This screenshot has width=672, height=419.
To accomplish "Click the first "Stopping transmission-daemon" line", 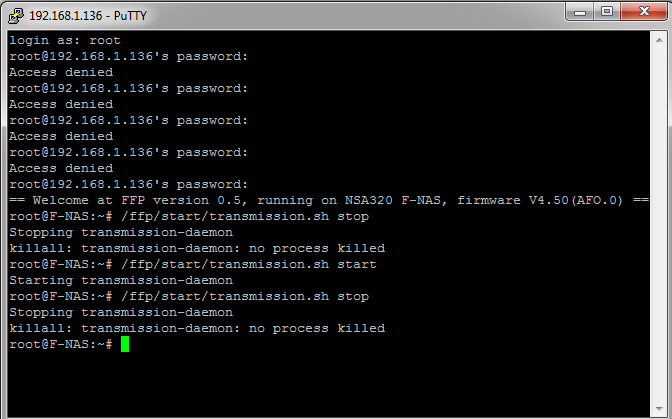I will coord(121,232).
